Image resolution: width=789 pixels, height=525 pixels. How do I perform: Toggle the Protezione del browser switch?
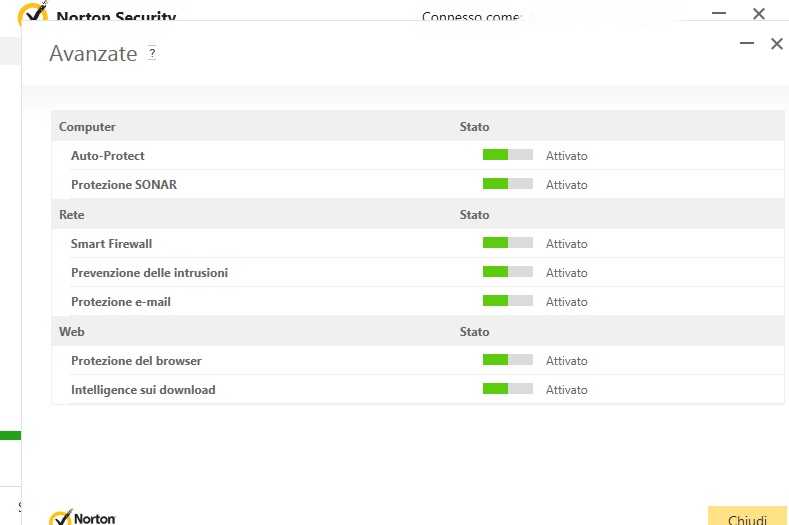pyautogui.click(x=508, y=359)
